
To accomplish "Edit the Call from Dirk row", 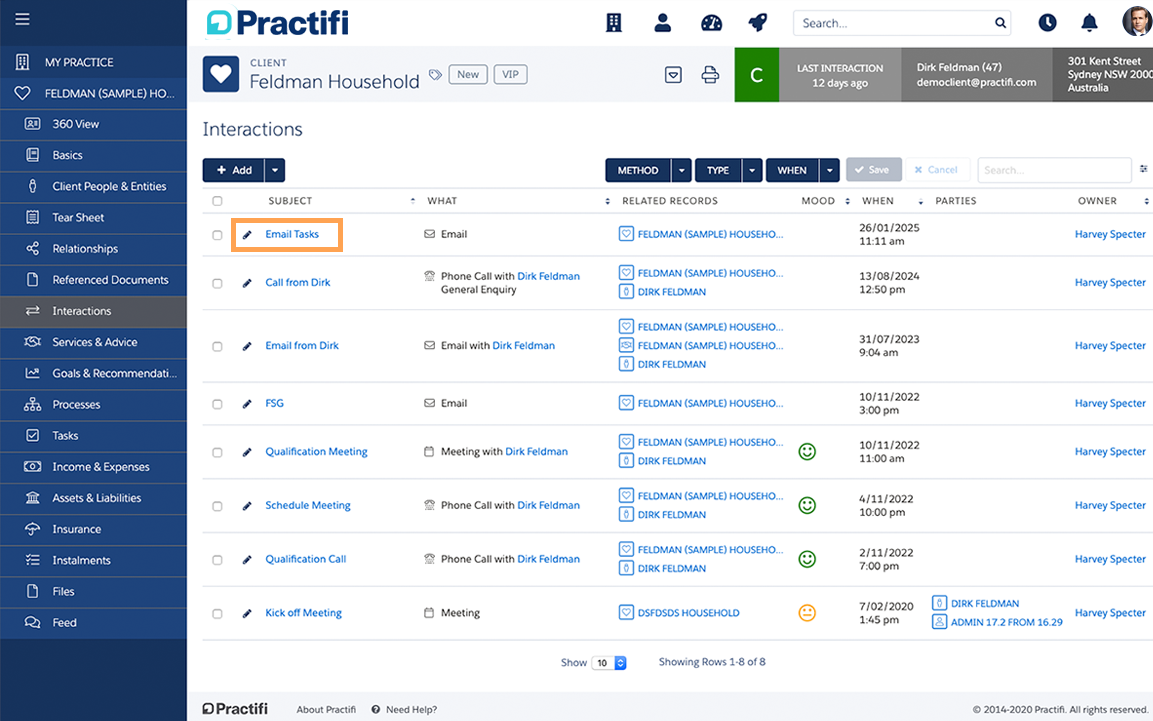I will click(247, 283).
